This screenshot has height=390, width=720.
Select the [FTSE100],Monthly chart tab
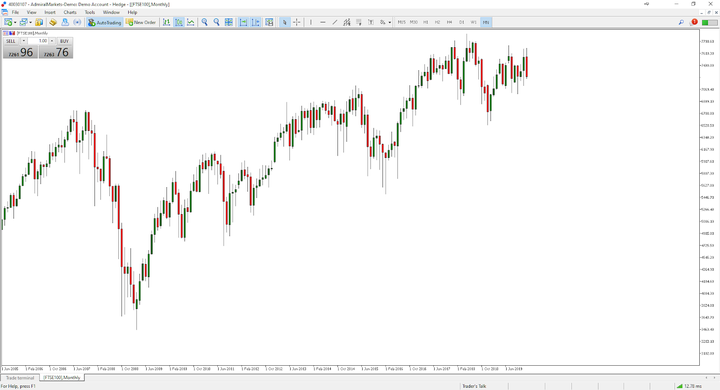click(x=62, y=378)
